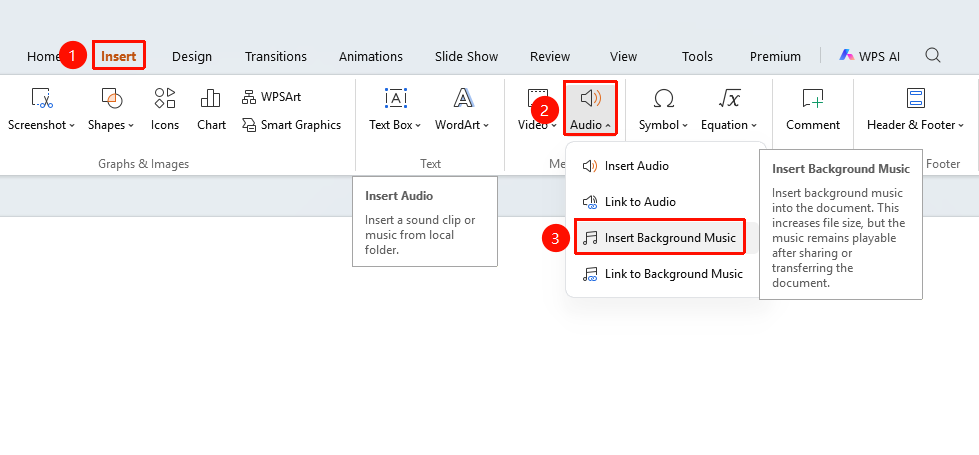Switch to the Design tab

(192, 56)
